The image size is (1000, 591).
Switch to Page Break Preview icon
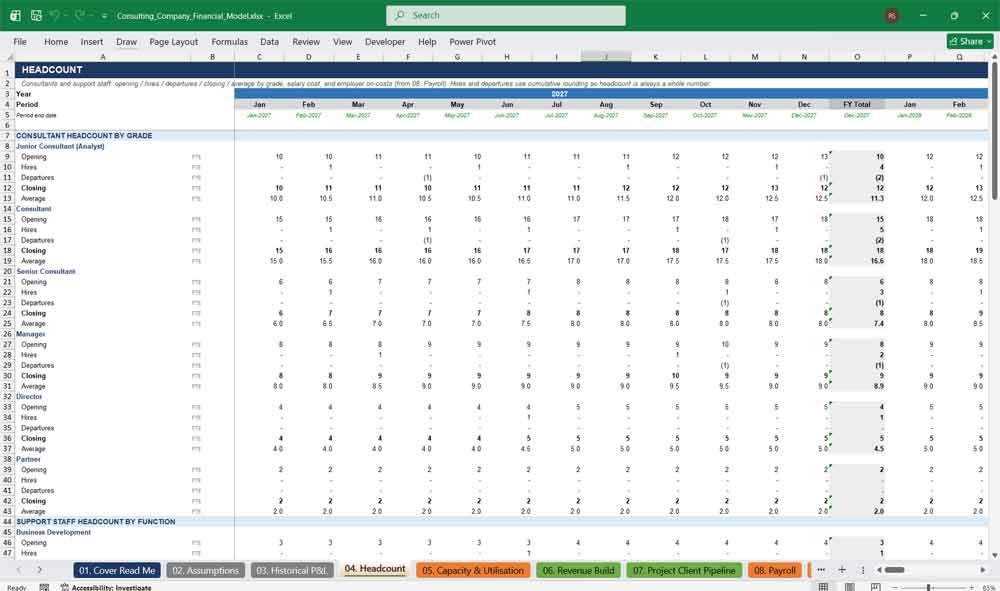[876, 587]
